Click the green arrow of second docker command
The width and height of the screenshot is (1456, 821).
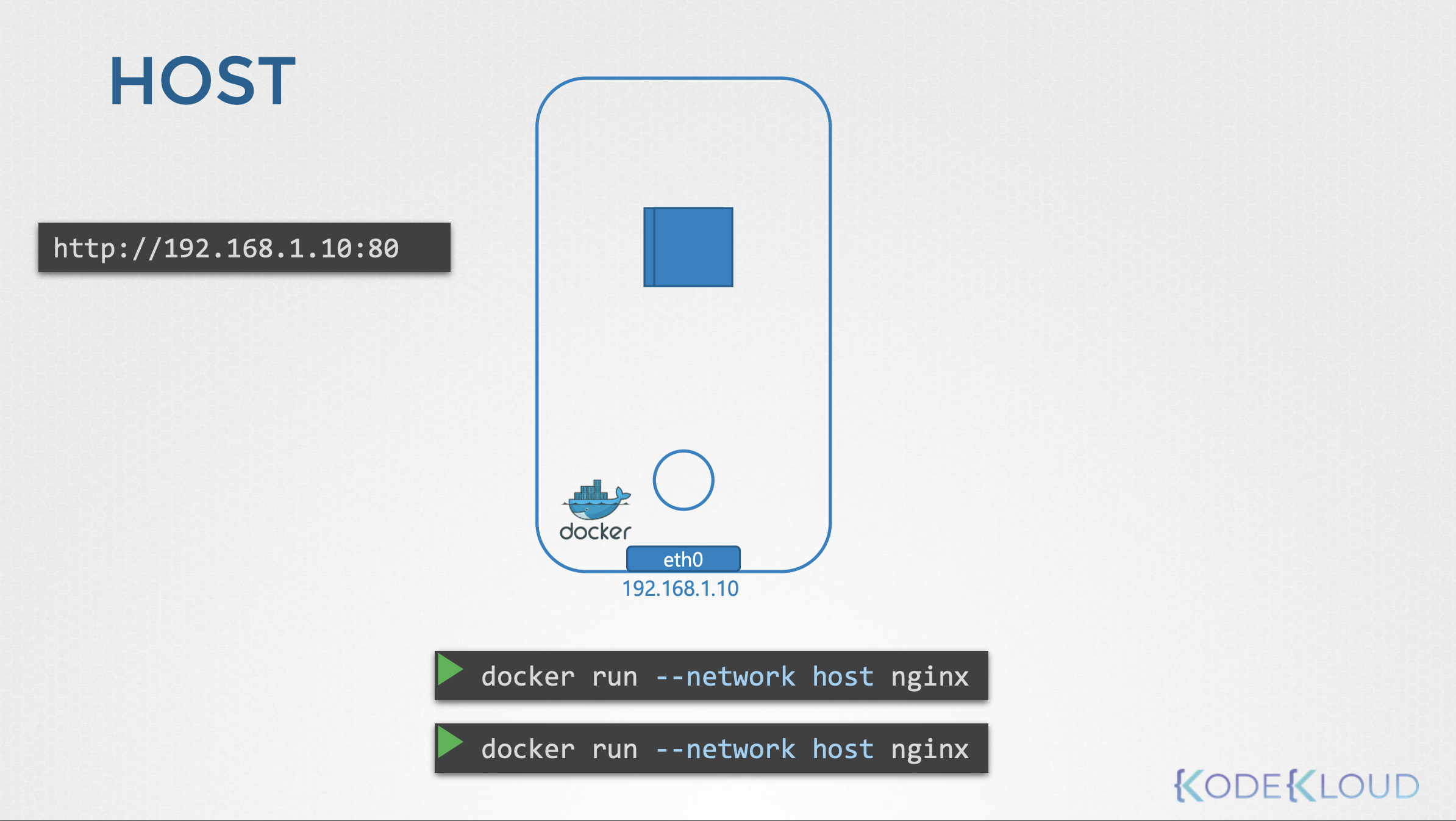point(450,743)
